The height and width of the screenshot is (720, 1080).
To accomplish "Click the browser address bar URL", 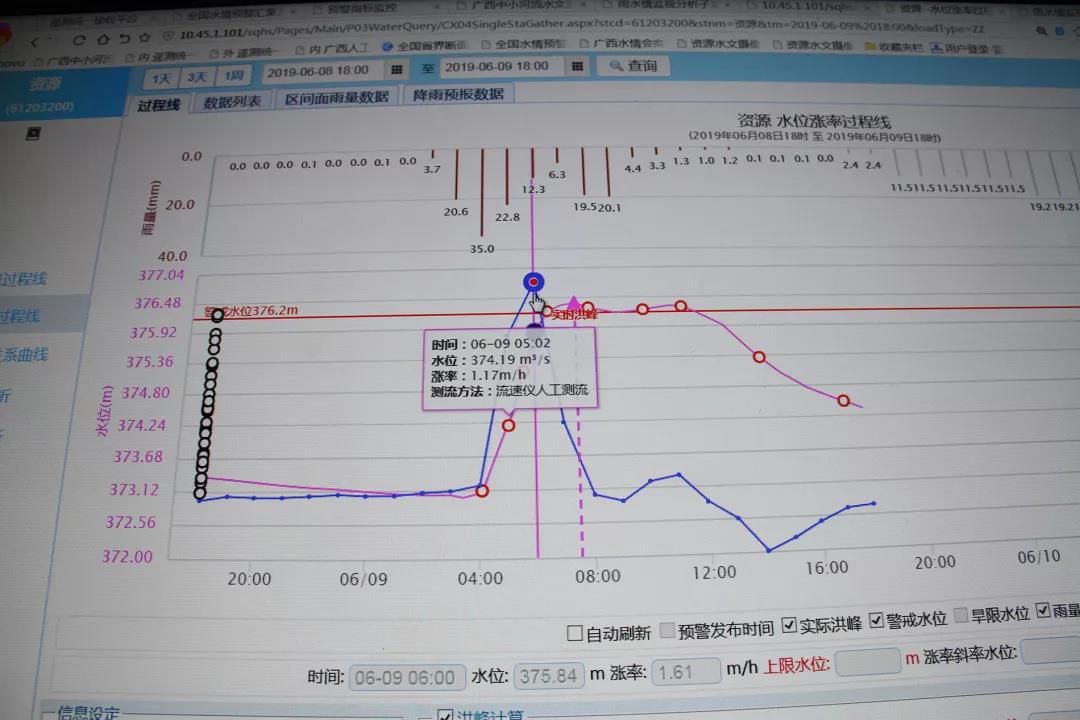I will pos(582,30).
